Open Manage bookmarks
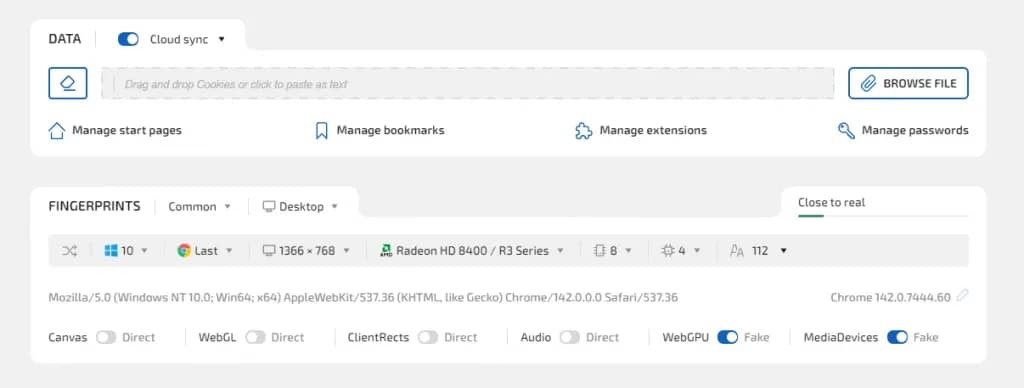Image resolution: width=1024 pixels, height=388 pixels. coord(380,131)
